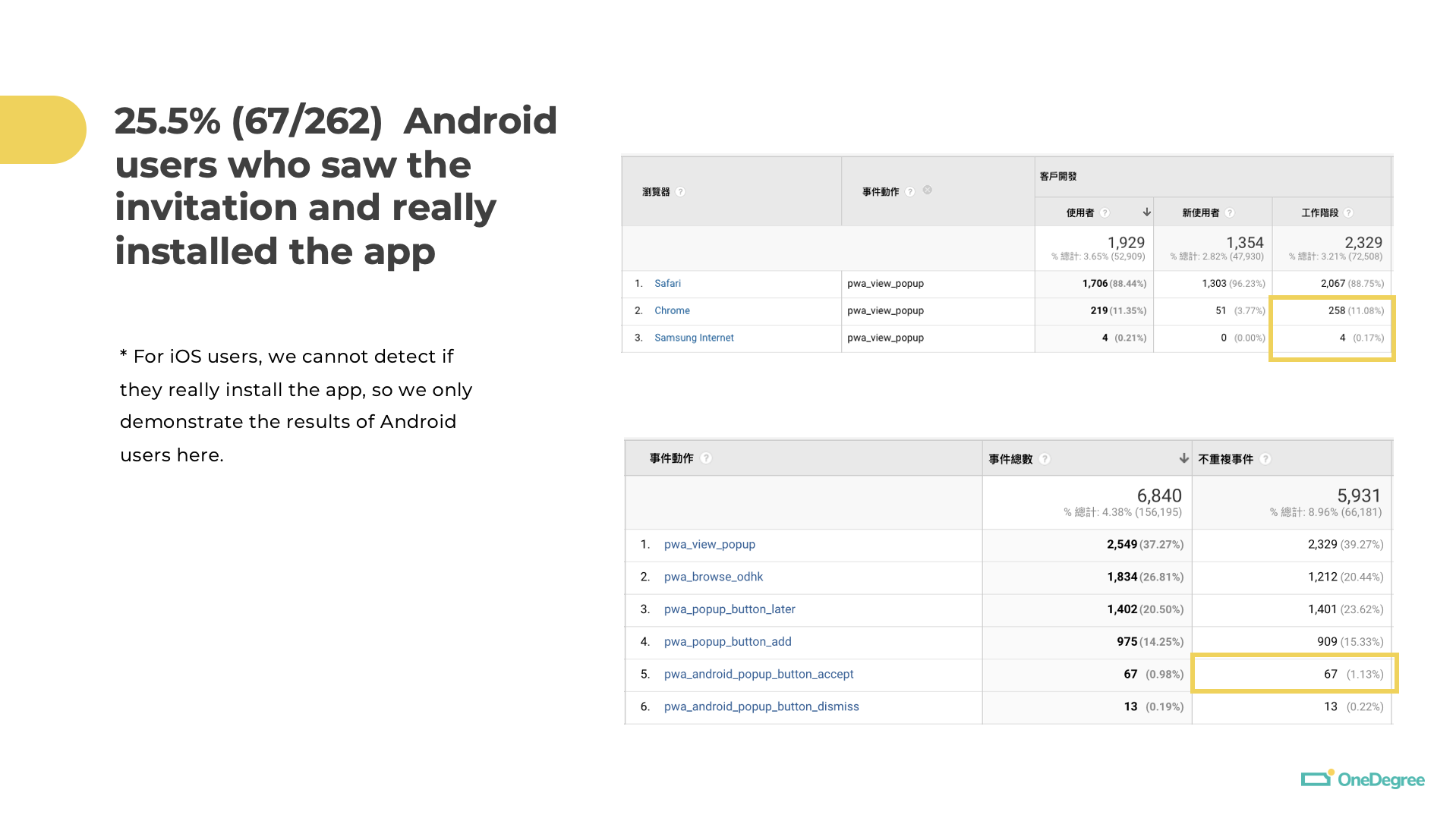Screen dimensions: 1456x818
Task: Click help icon beside 瀏覽器 header
Action: click(680, 192)
